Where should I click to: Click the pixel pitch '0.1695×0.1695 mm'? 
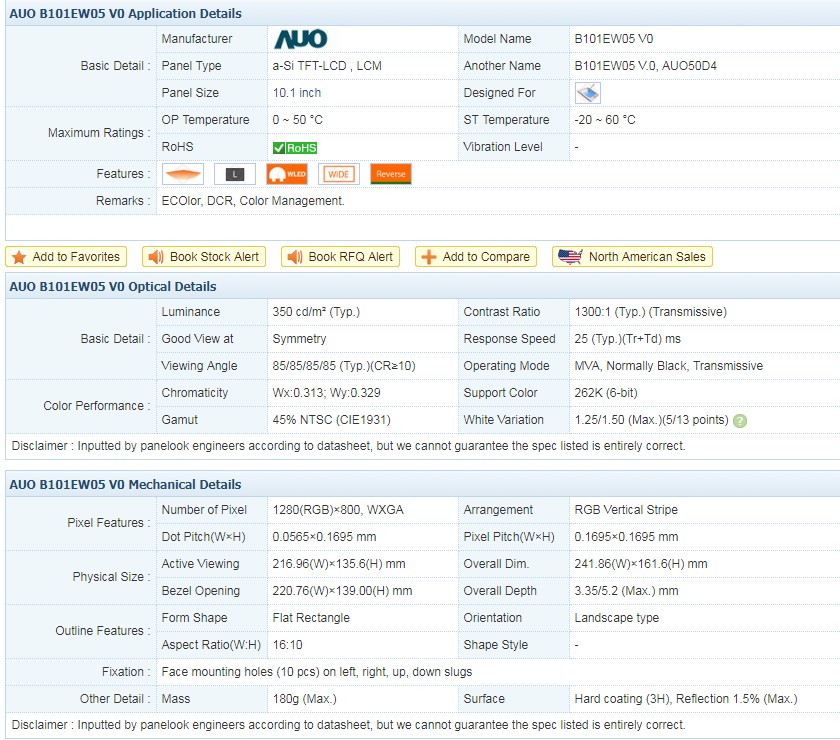click(x=626, y=537)
